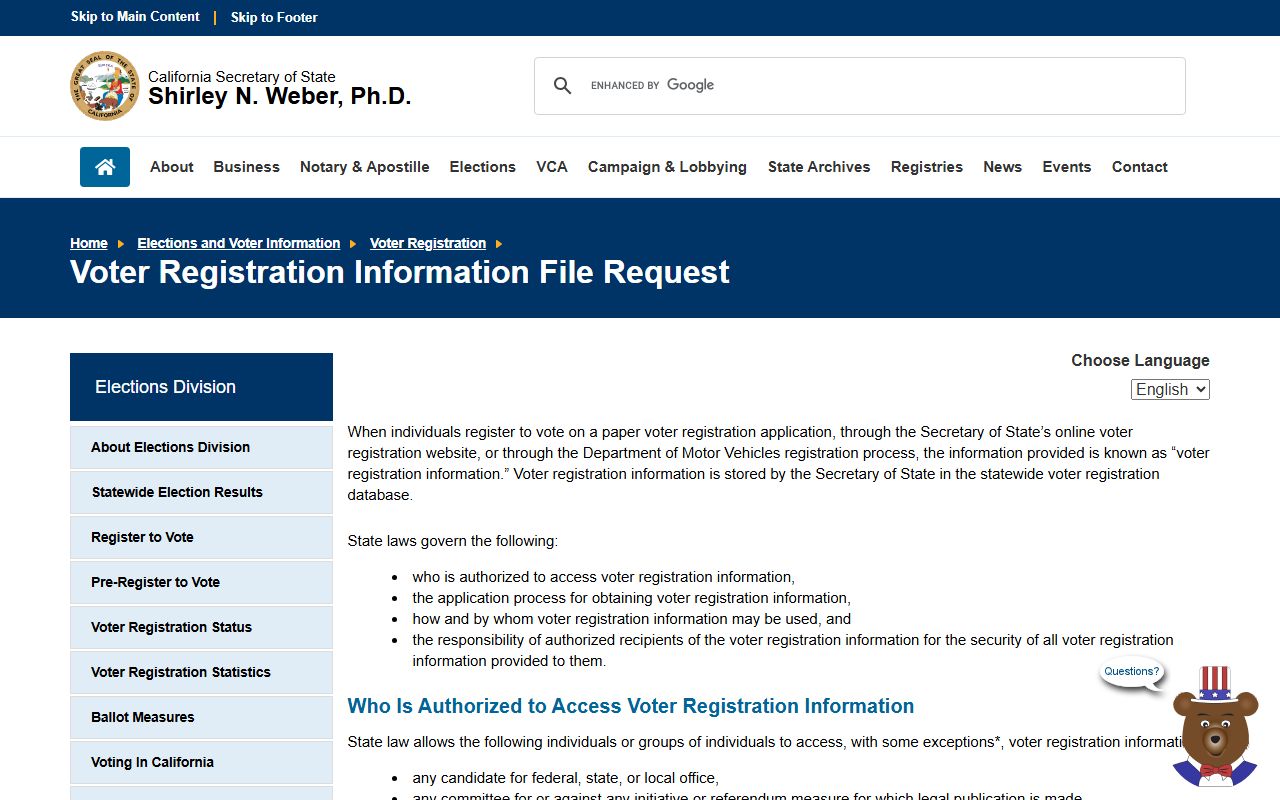Open Voter Registration breadcrumb link

pos(428,243)
